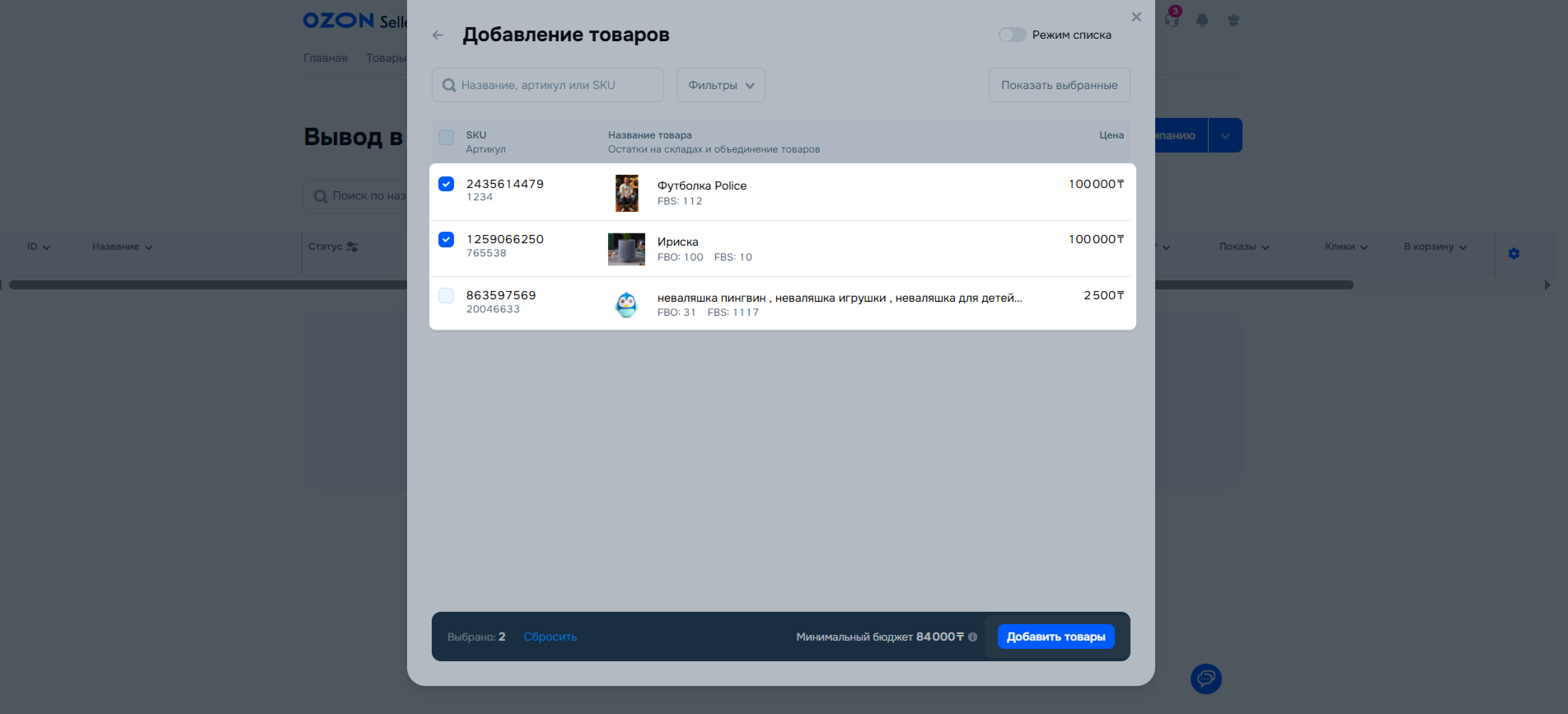The image size is (1568, 714).
Task: Open the headset support icon with badge 3
Action: click(x=1172, y=19)
